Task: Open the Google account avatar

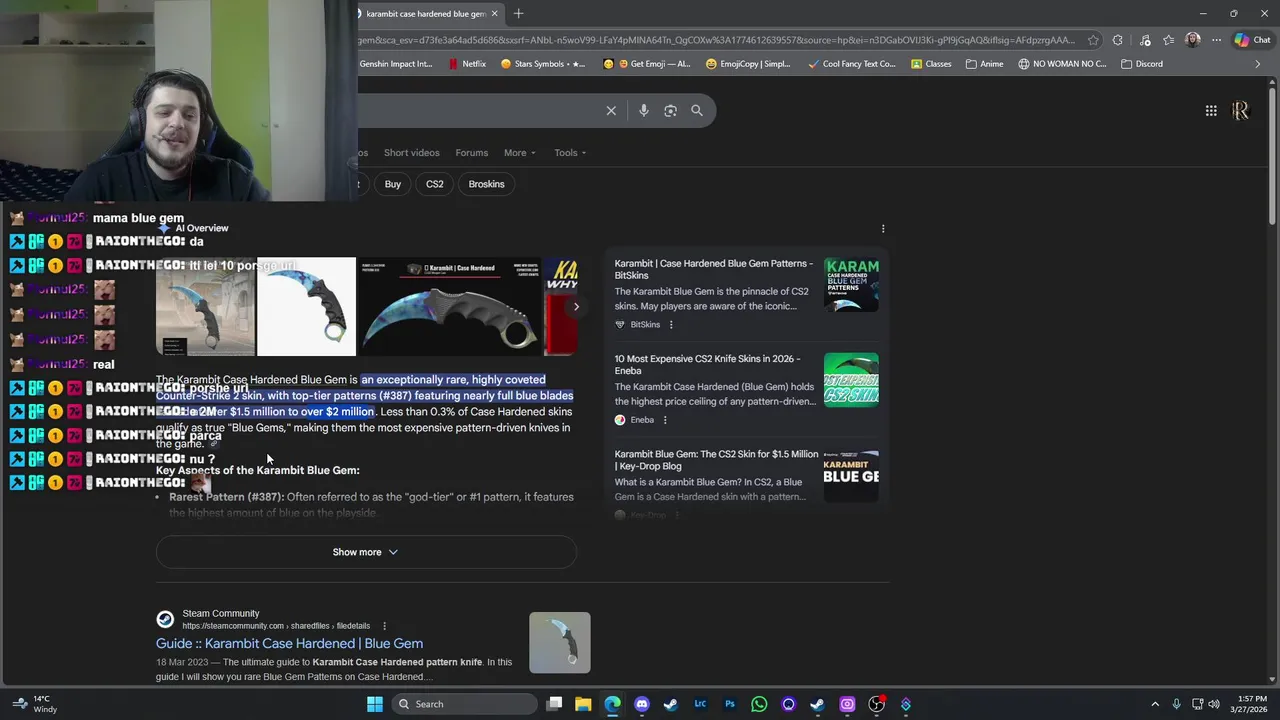Action: [1240, 111]
